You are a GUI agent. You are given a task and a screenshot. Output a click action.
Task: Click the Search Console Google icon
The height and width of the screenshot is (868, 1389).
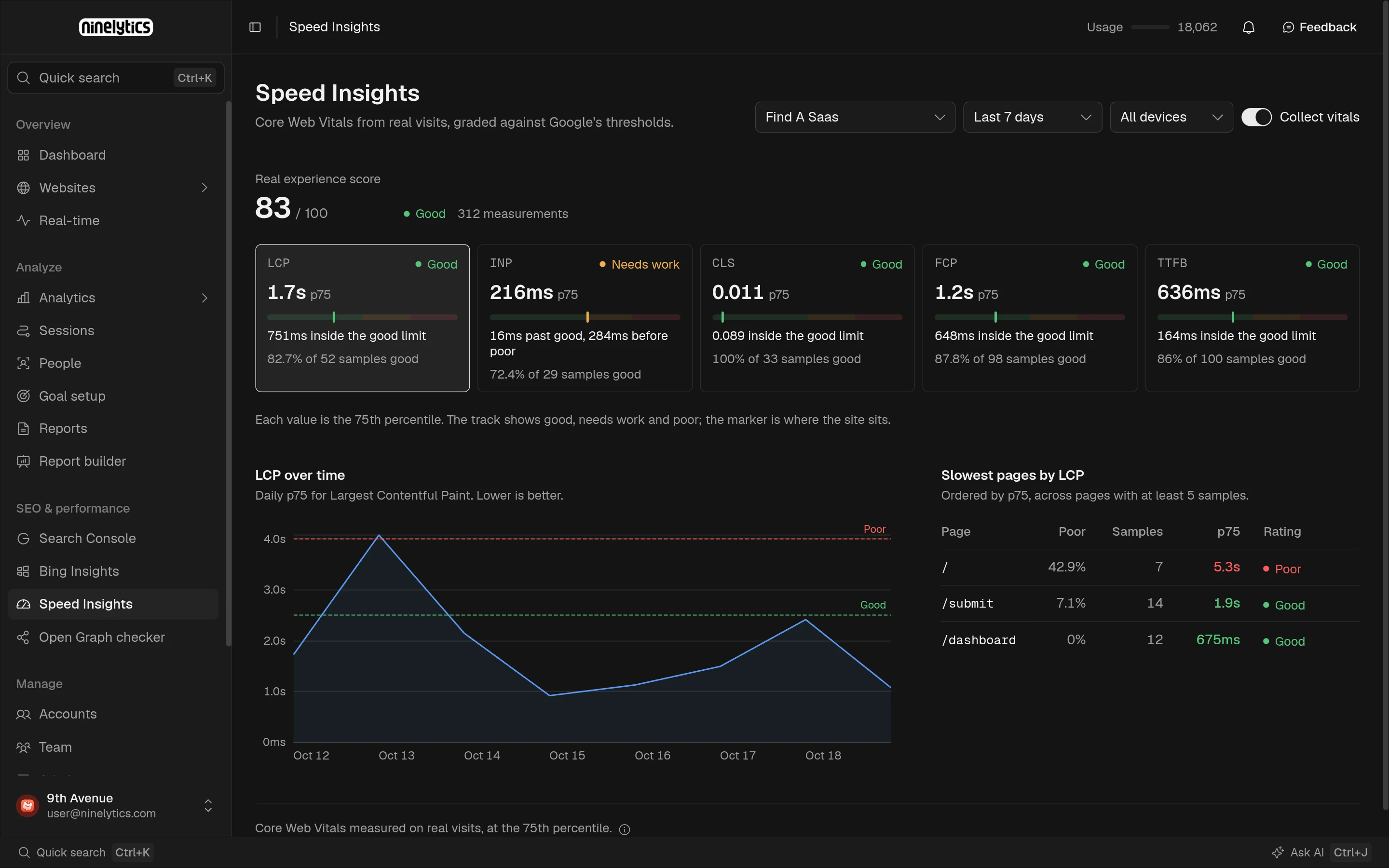23,539
